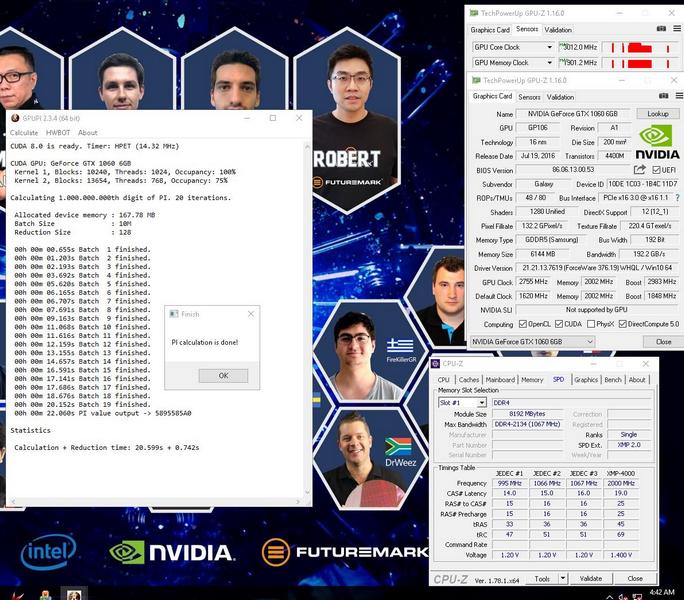Click the BIOS Version value 86.06.13.00.53

coord(573,169)
